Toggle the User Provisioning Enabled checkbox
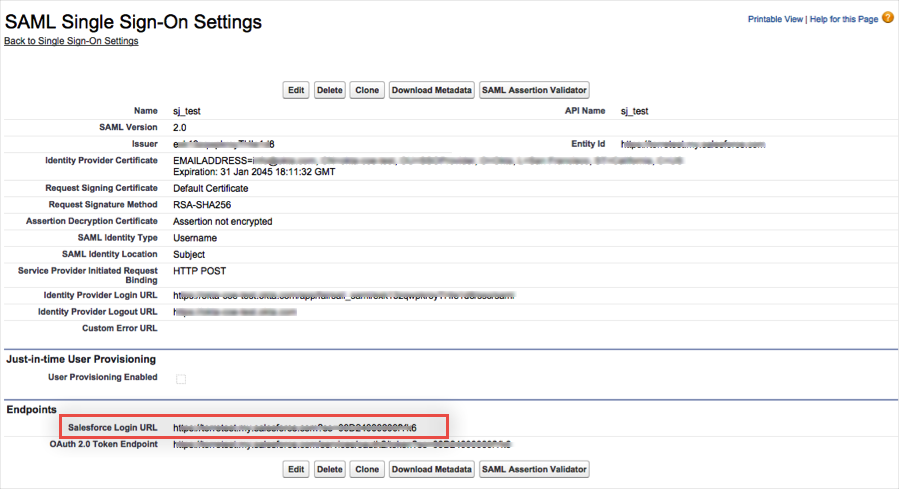The height and width of the screenshot is (489, 899). [x=181, y=378]
